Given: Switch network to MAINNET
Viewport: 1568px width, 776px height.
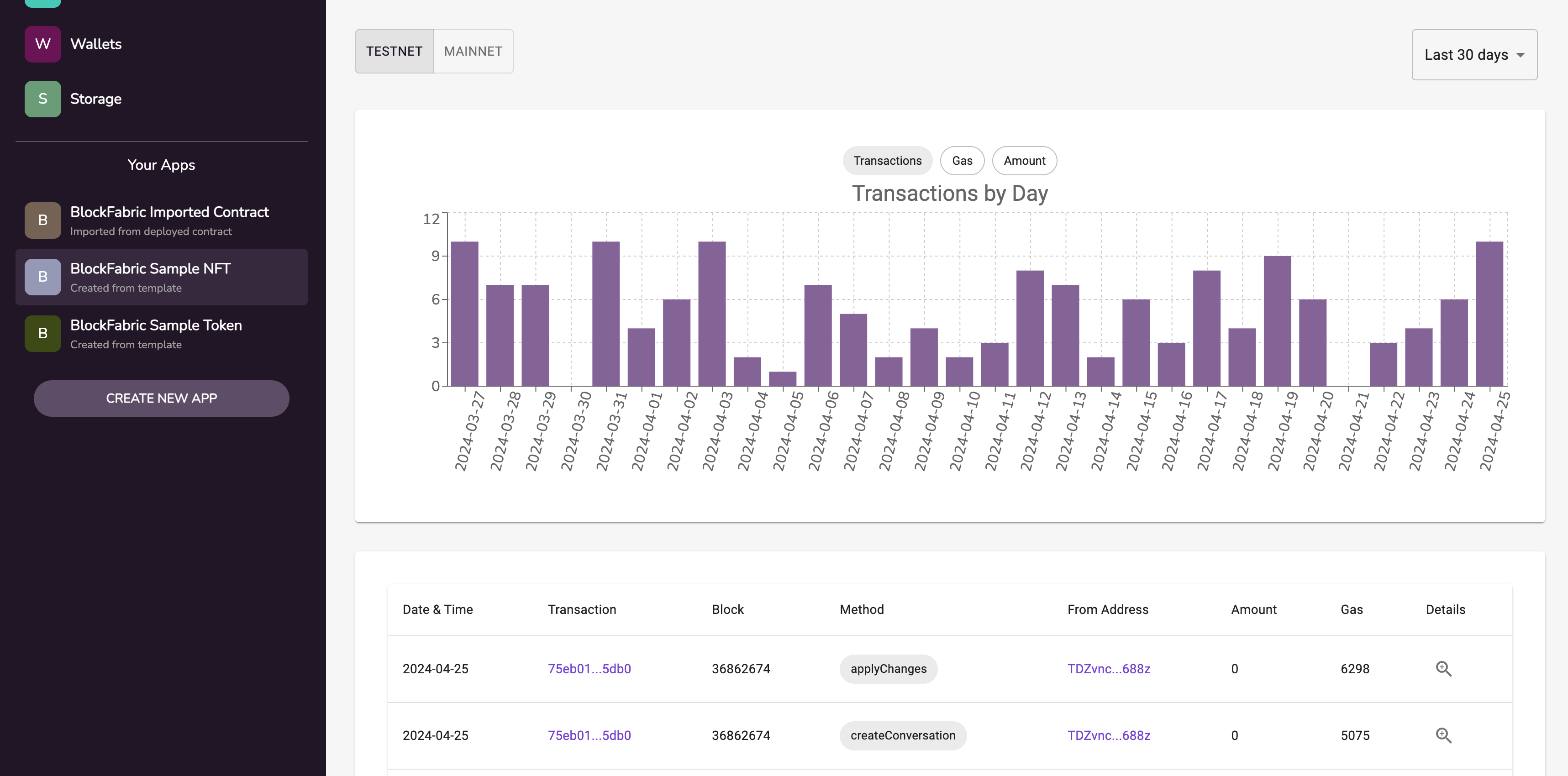Looking at the screenshot, I should tap(473, 51).
